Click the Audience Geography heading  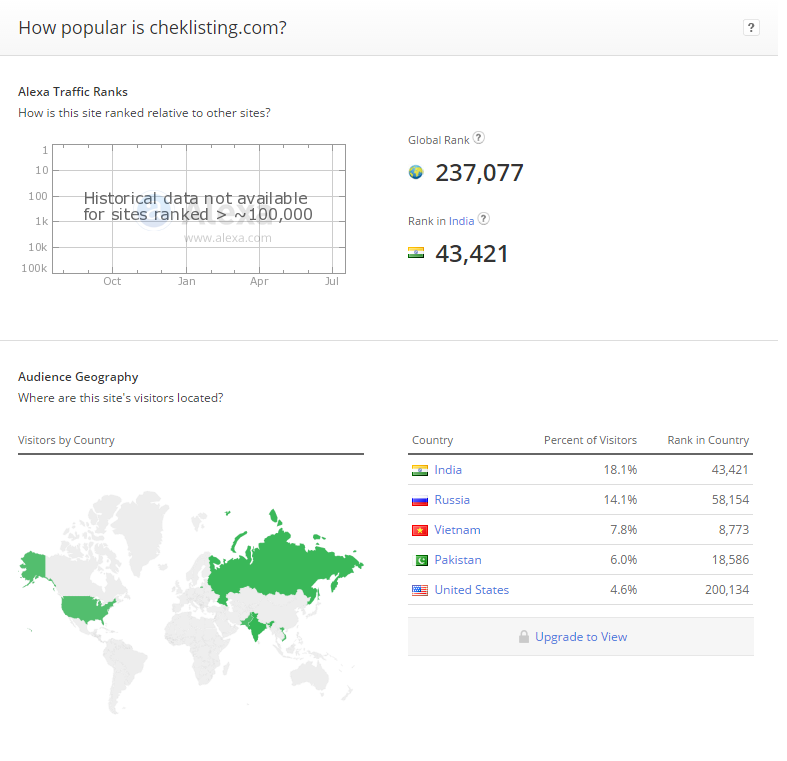click(78, 377)
